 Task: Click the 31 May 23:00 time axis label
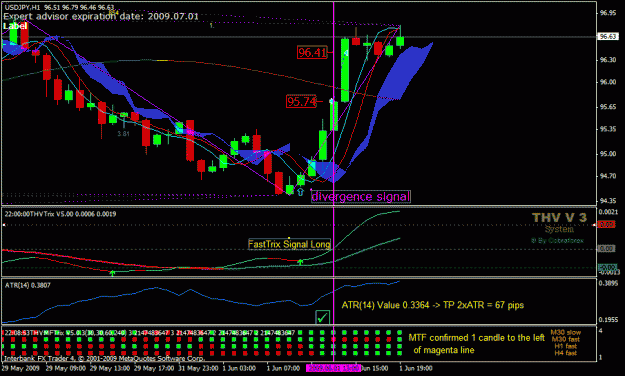click(198, 368)
